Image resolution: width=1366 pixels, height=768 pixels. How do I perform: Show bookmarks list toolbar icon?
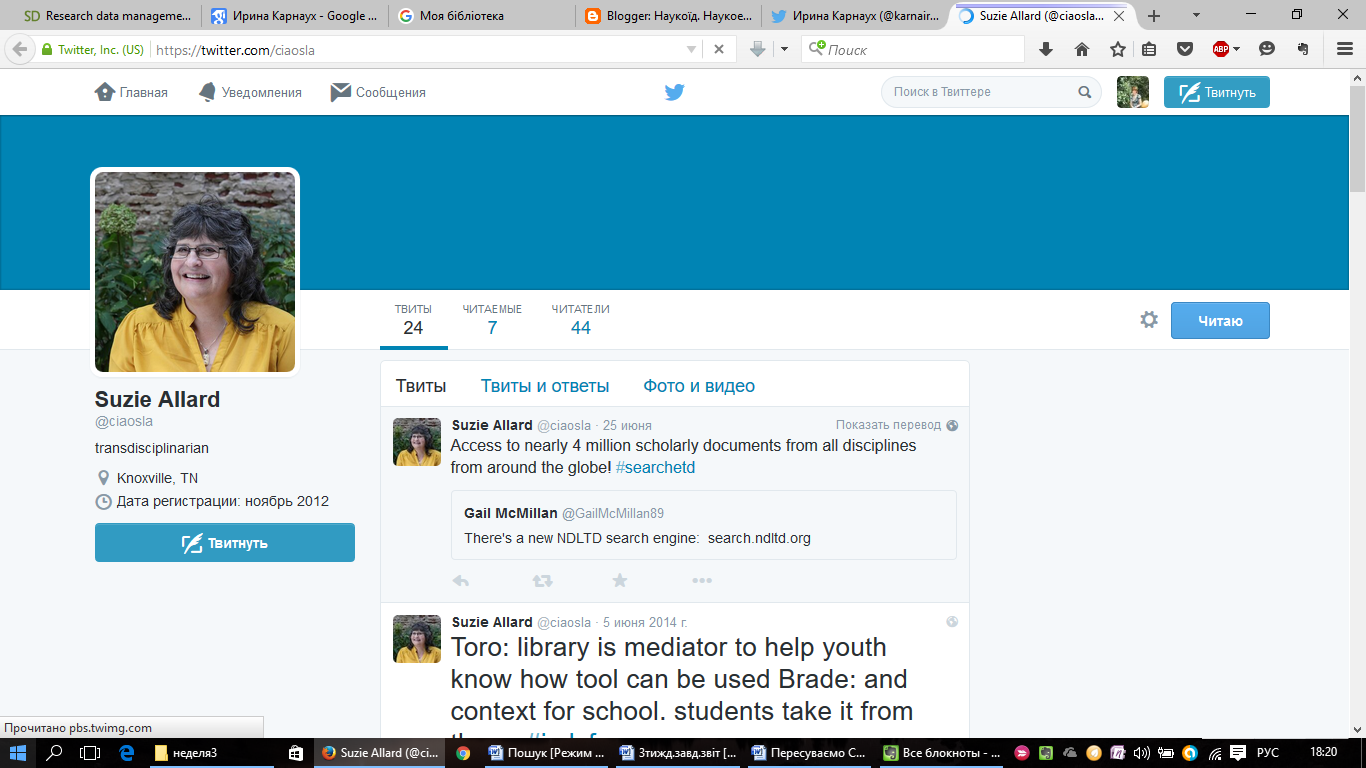click(1149, 49)
